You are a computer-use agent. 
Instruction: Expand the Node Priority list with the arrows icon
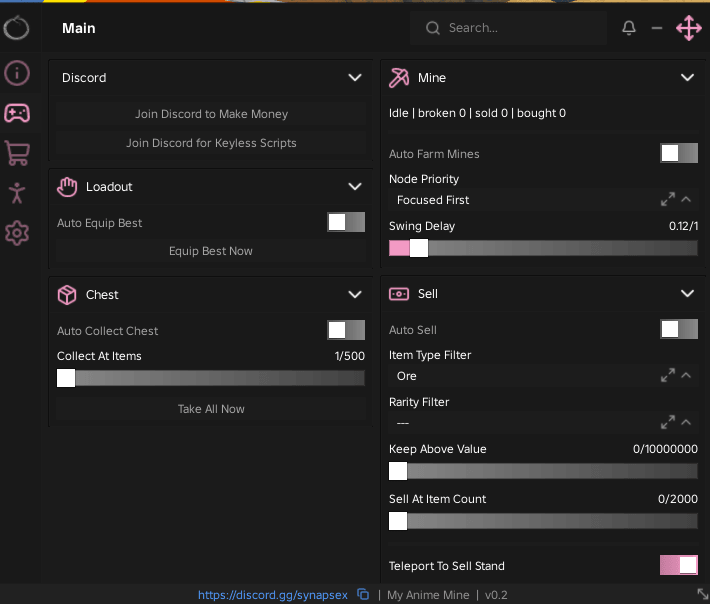667,199
